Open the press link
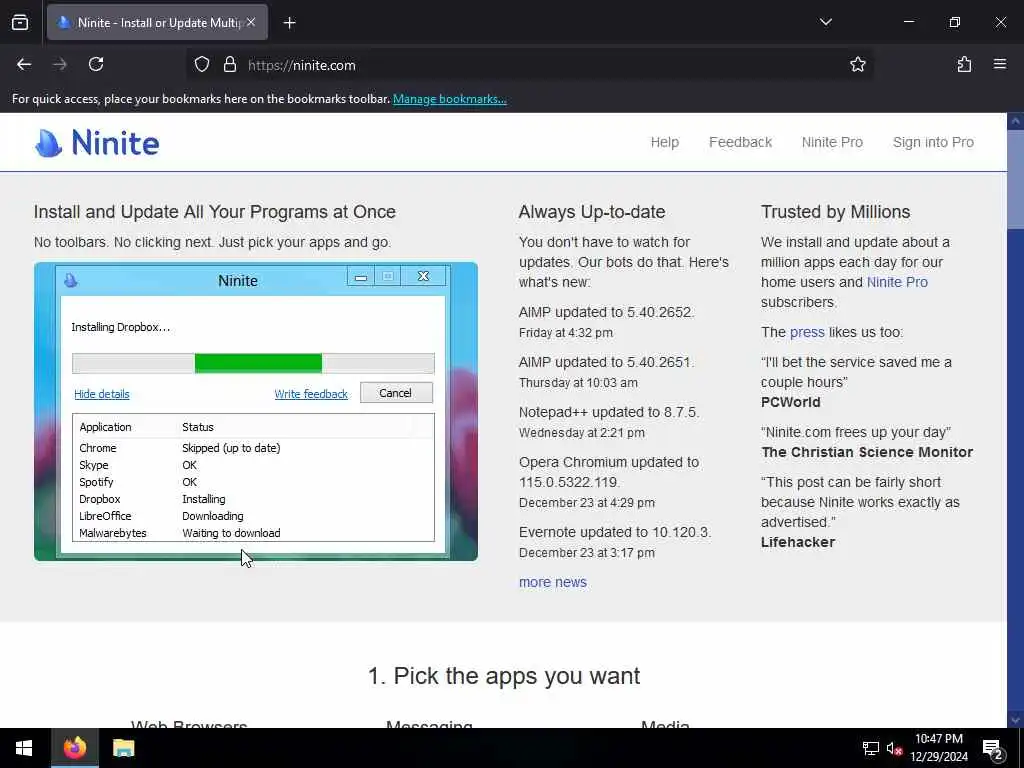Viewport: 1024px width, 768px height. [807, 332]
